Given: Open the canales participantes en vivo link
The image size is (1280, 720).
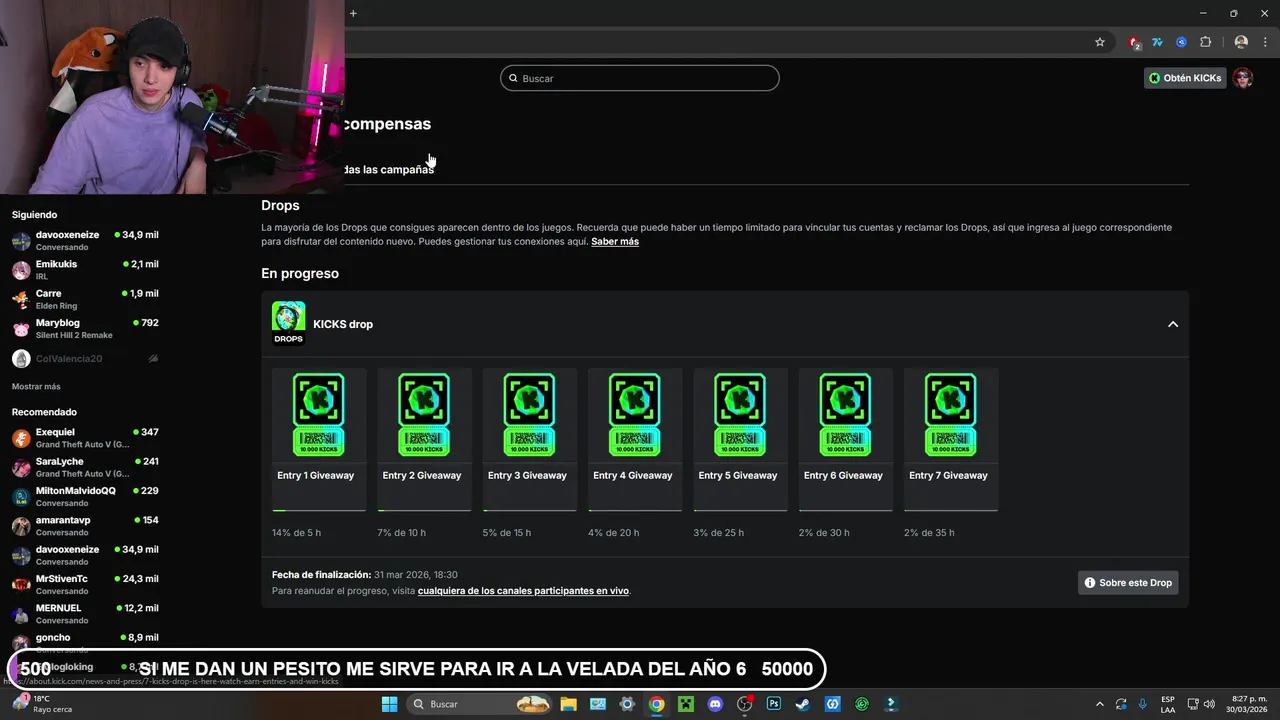Looking at the screenshot, I should pyautogui.click(x=523, y=591).
